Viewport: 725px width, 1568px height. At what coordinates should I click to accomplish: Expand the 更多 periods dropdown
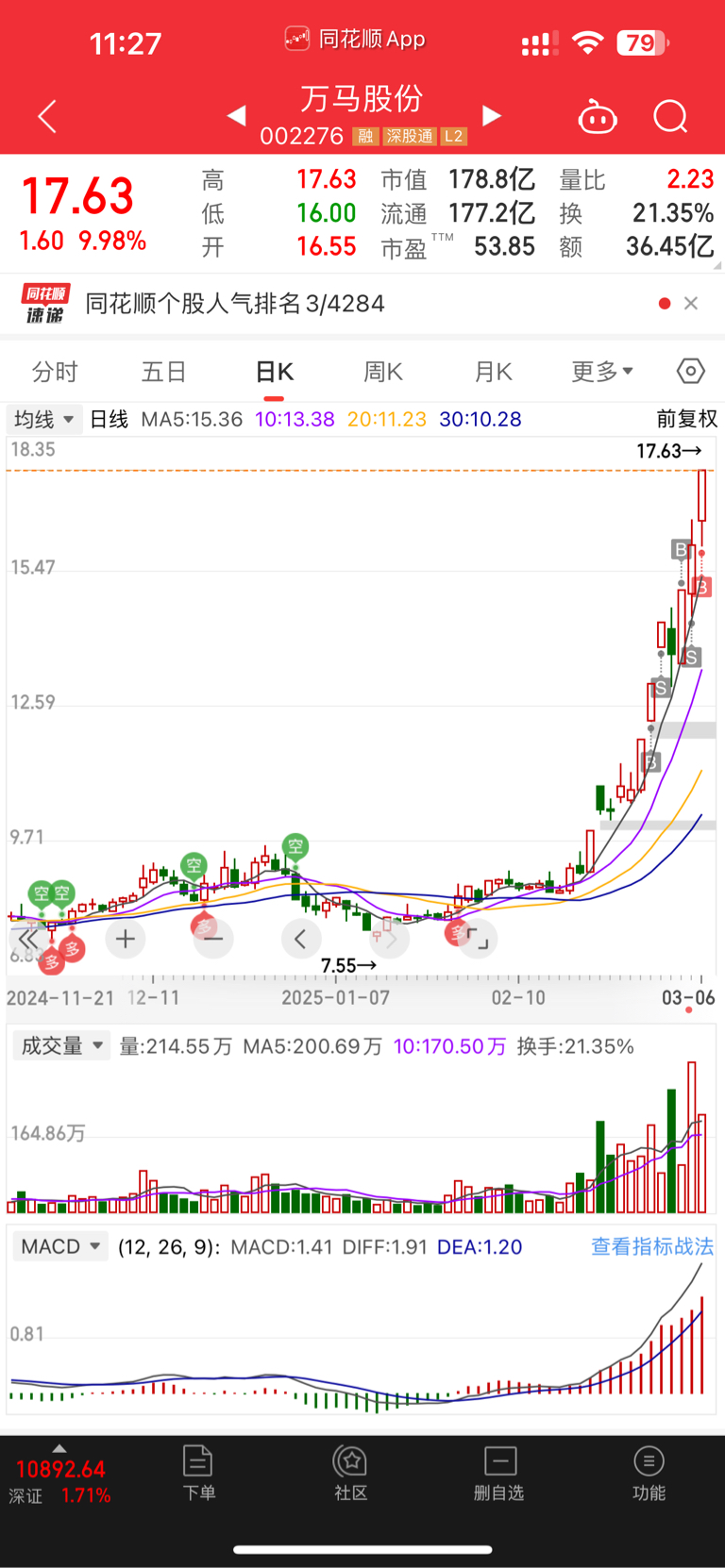(x=602, y=372)
